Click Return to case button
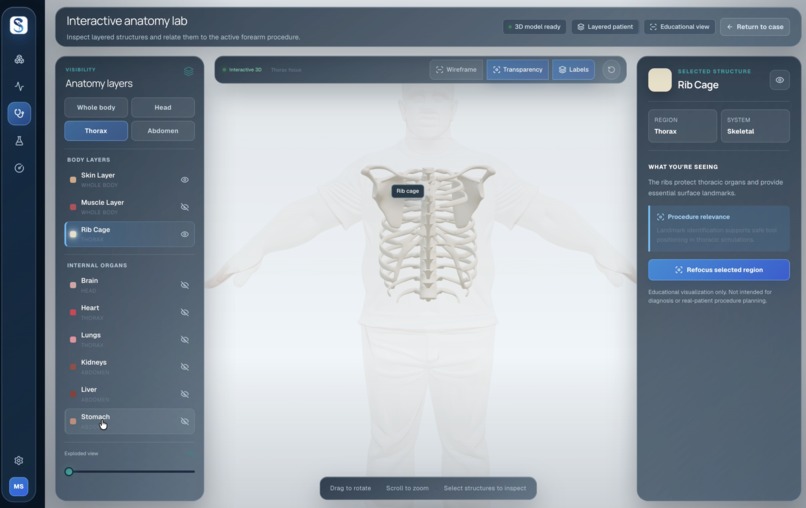Viewport: 806px width, 508px height. pyautogui.click(x=755, y=27)
